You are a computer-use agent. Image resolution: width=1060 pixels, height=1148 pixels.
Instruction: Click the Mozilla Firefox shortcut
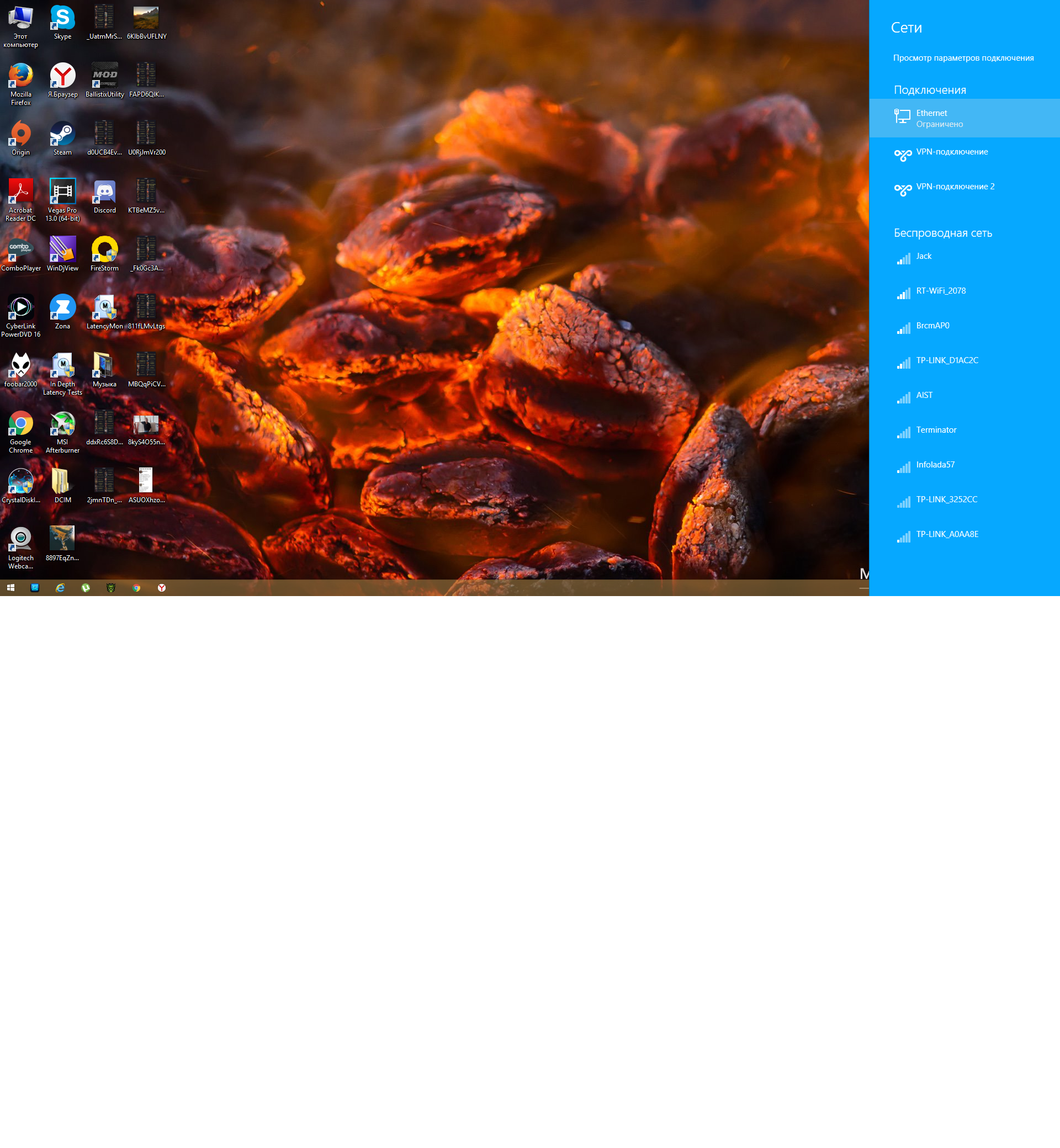(20, 76)
